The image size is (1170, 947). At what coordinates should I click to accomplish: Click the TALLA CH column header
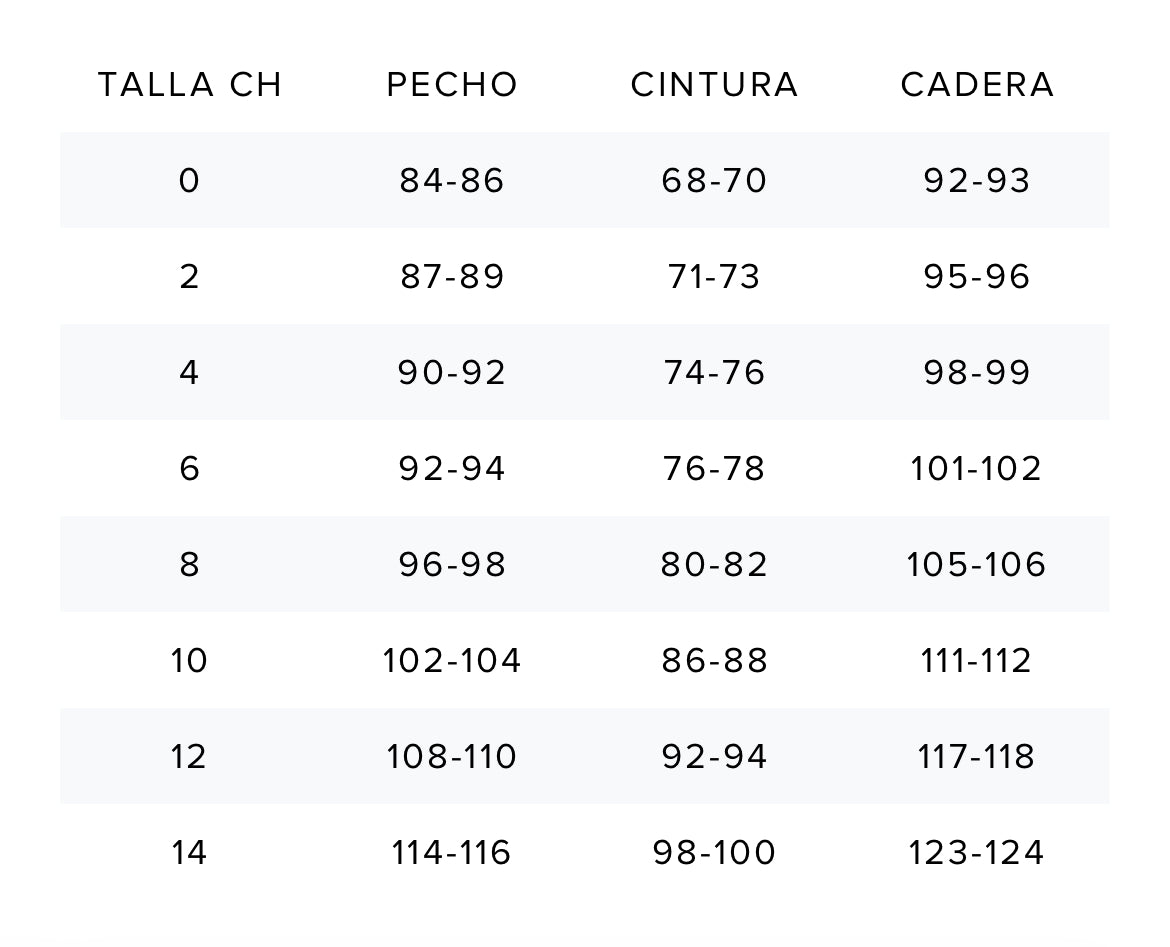[x=190, y=85]
